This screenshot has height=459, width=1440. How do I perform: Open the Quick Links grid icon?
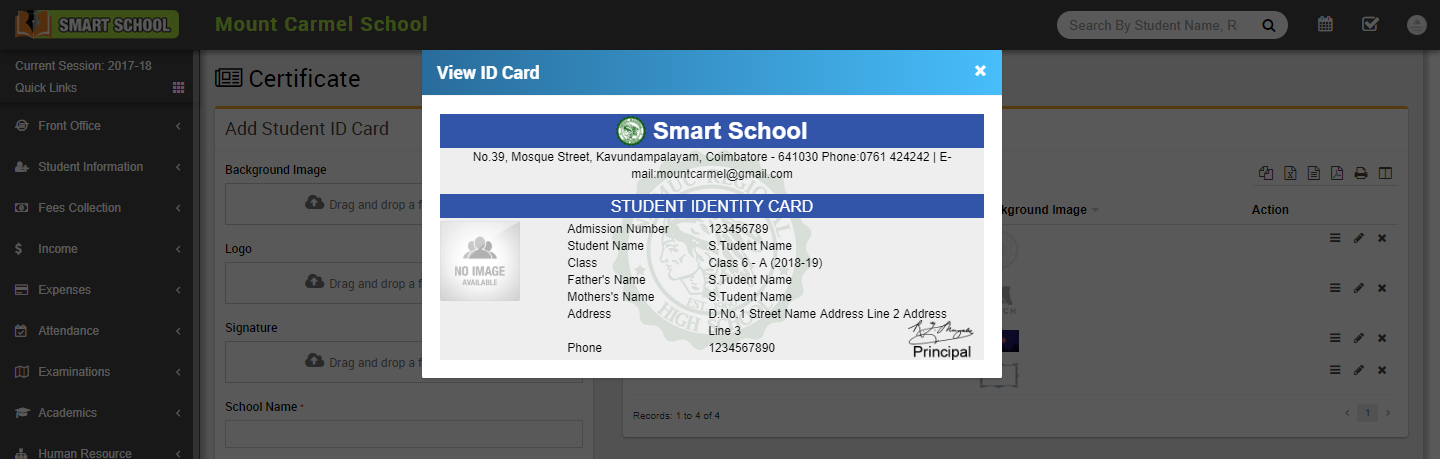pos(178,88)
